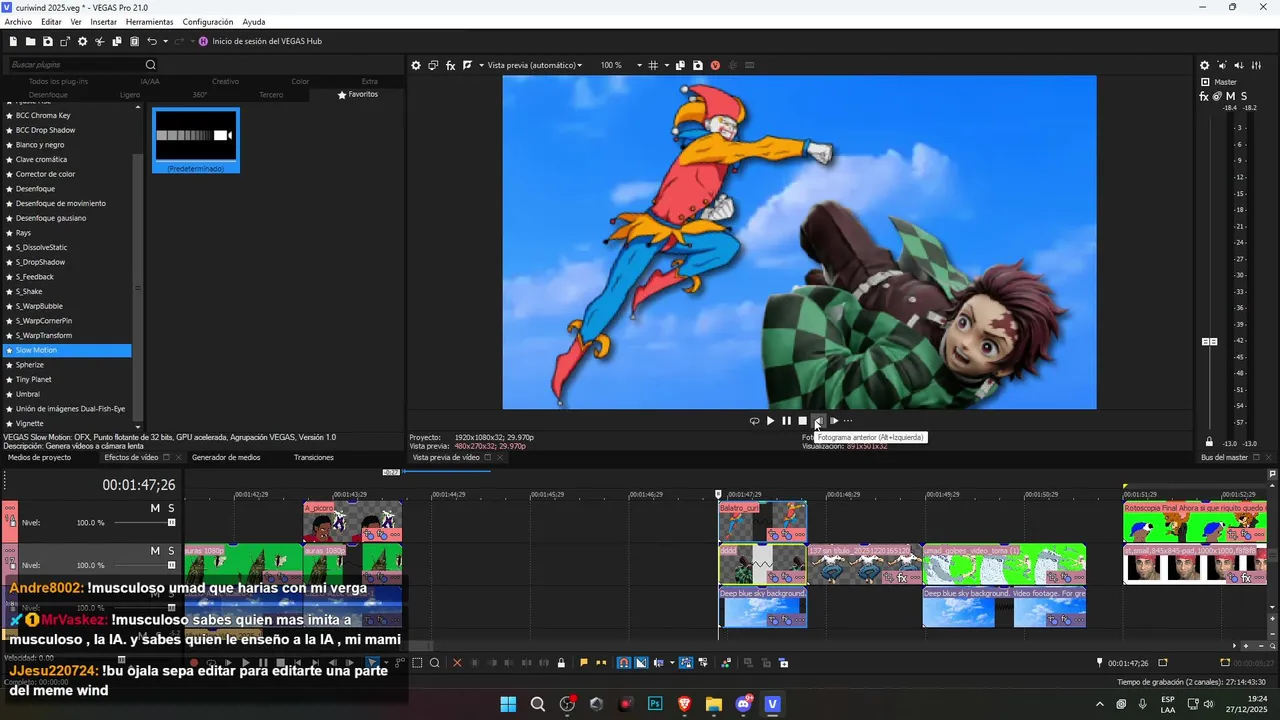
Task: Open the Insertar menu
Action: (103, 22)
